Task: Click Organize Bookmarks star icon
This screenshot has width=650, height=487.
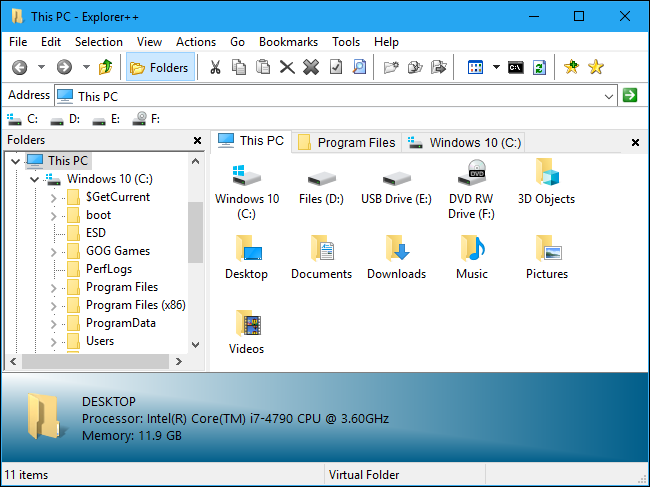Action: pyautogui.click(x=596, y=67)
